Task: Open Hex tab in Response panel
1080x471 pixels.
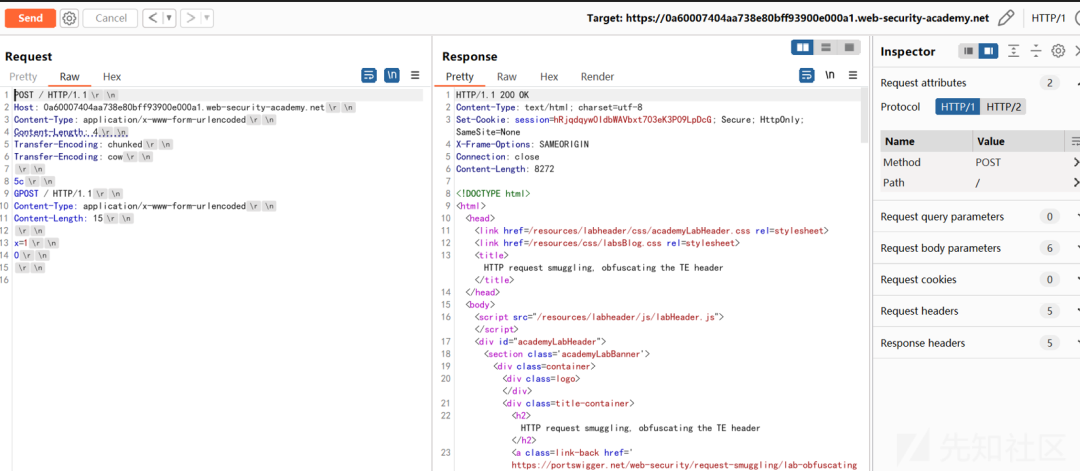Action: [x=549, y=76]
